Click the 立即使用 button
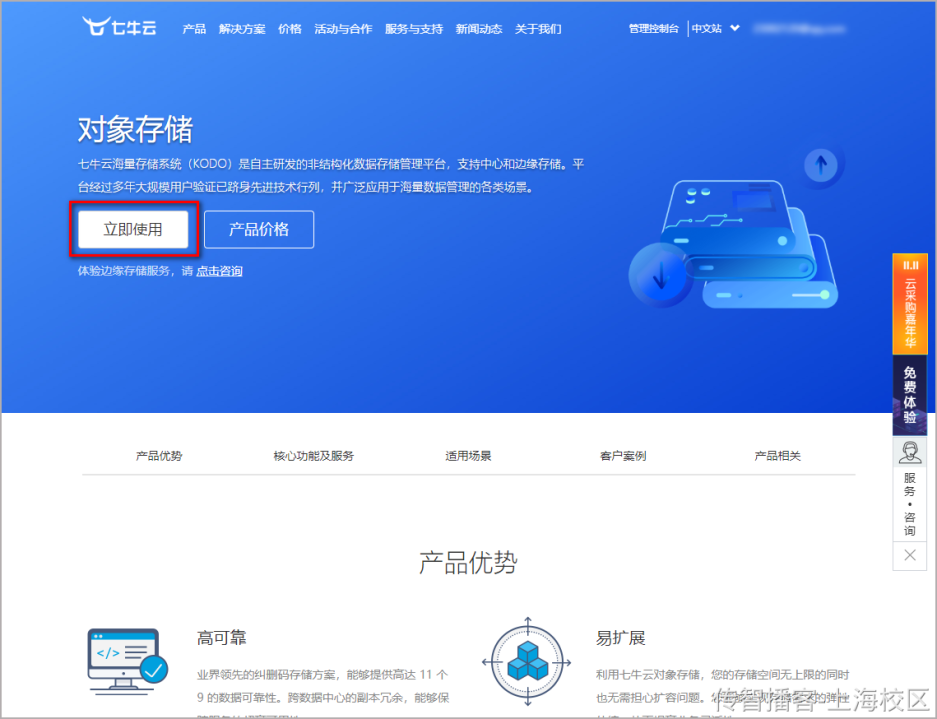The width and height of the screenshot is (937, 719). [133, 229]
